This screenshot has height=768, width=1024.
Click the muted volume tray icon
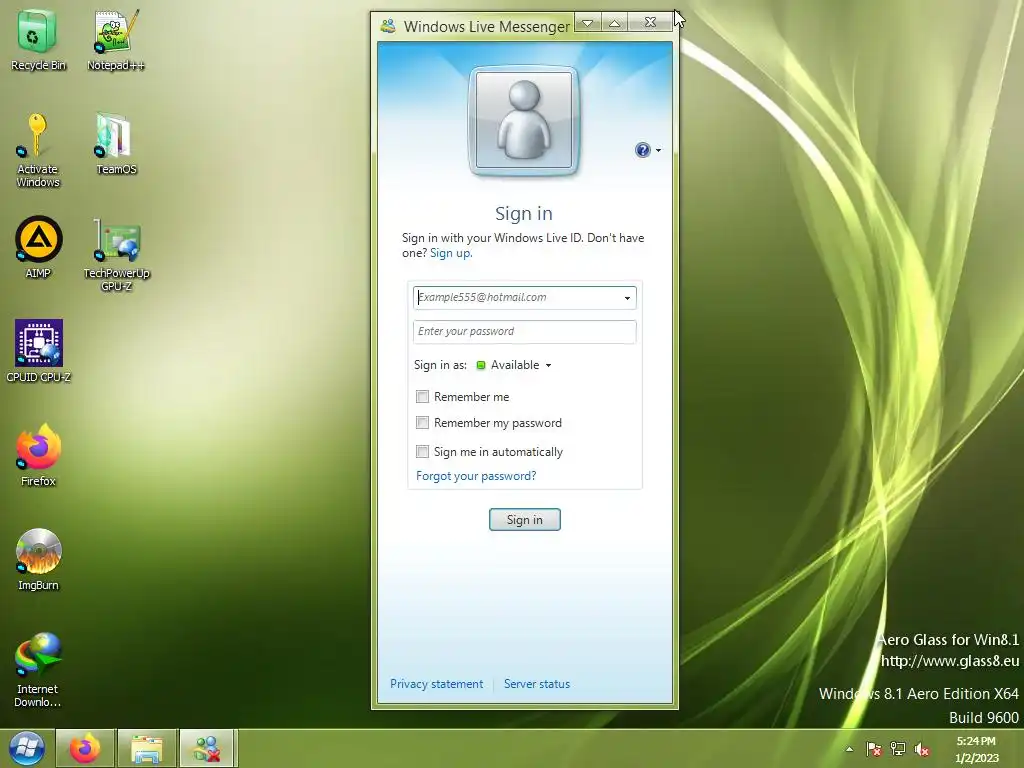pyautogui.click(x=921, y=749)
